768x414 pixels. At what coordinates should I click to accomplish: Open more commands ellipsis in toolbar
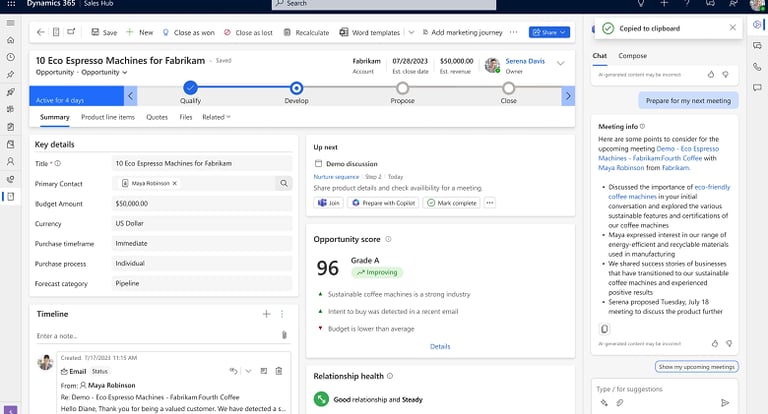(x=513, y=32)
